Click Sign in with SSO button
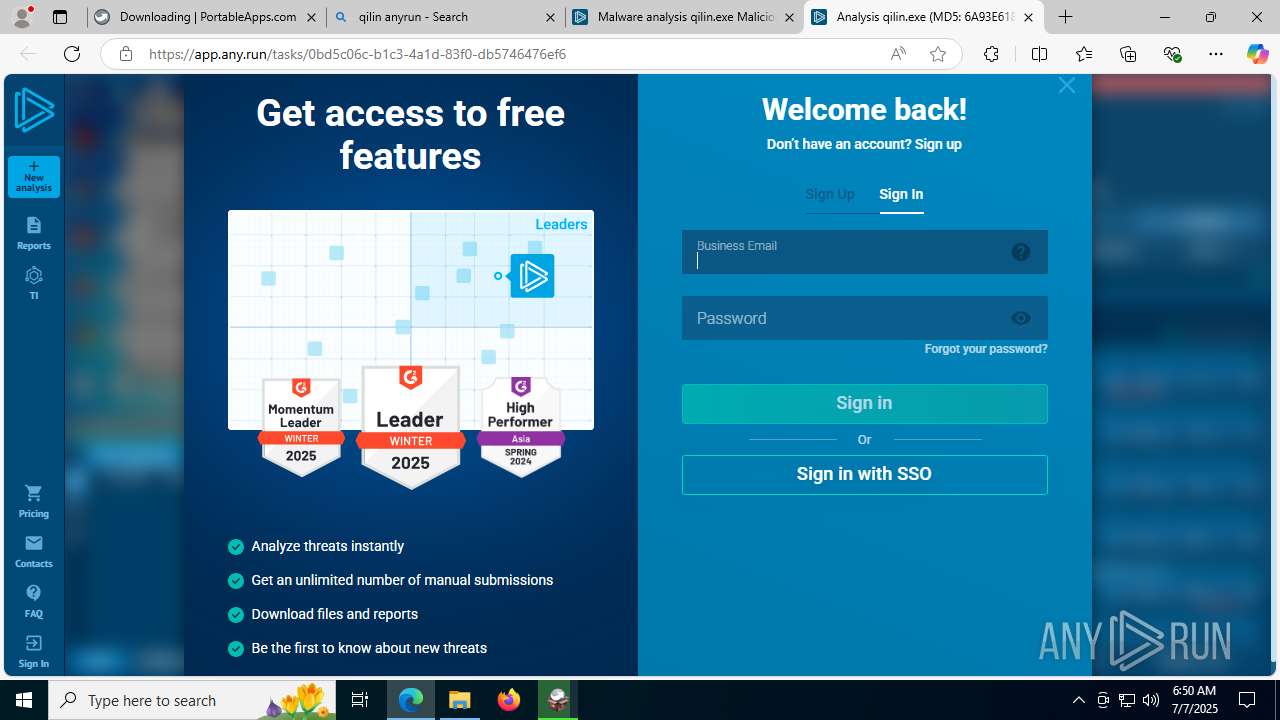Viewport: 1280px width, 720px height. coord(865,475)
